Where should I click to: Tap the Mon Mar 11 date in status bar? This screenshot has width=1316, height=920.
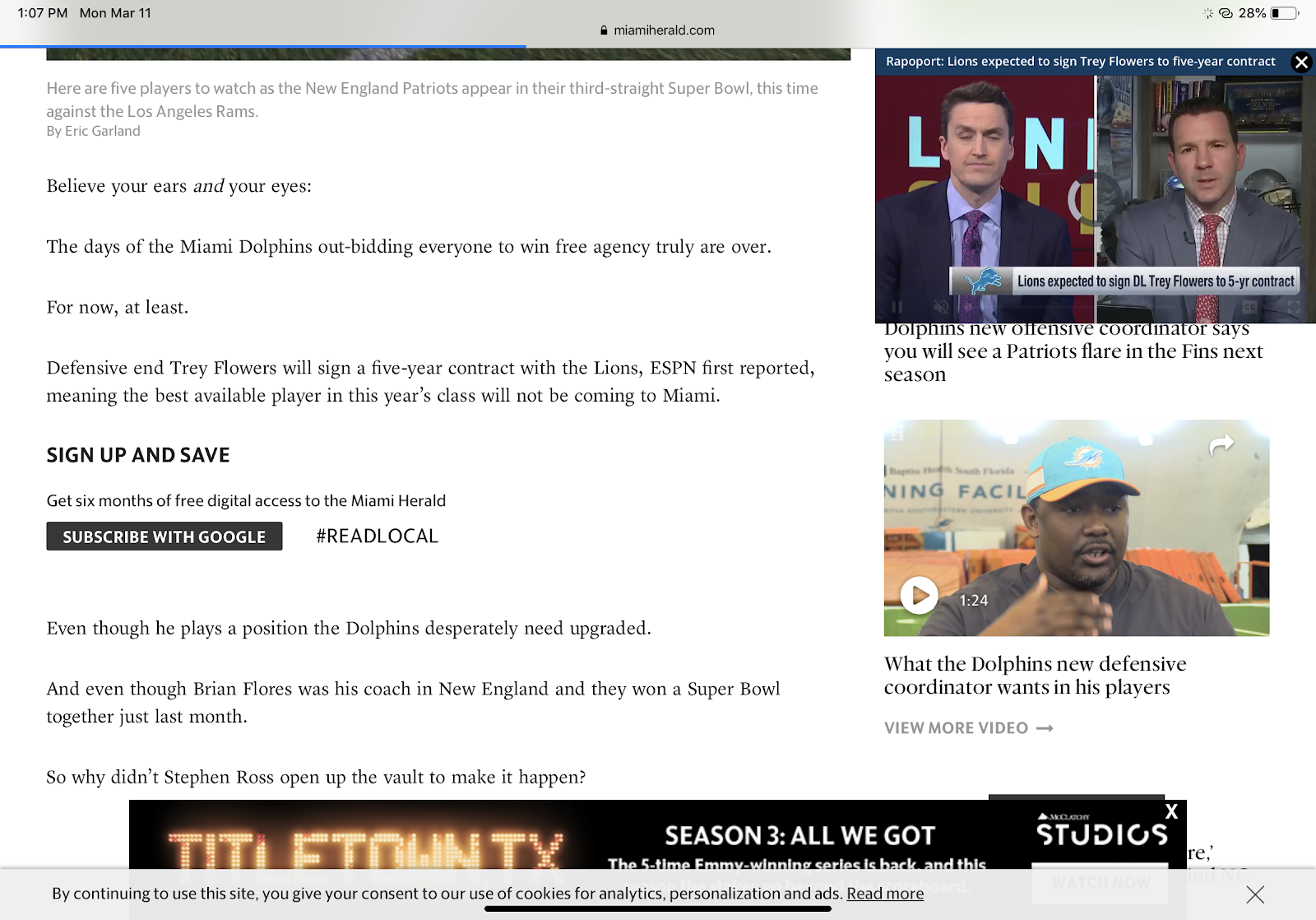pos(115,13)
